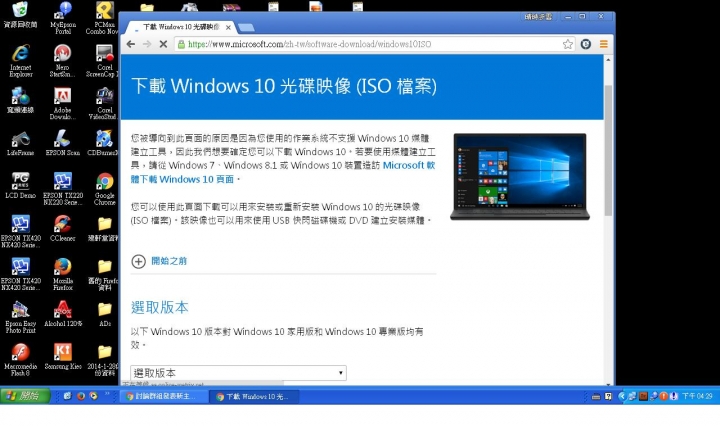
Task: Open the 資源回收筒 Recycle Bin icon
Action: point(20,15)
